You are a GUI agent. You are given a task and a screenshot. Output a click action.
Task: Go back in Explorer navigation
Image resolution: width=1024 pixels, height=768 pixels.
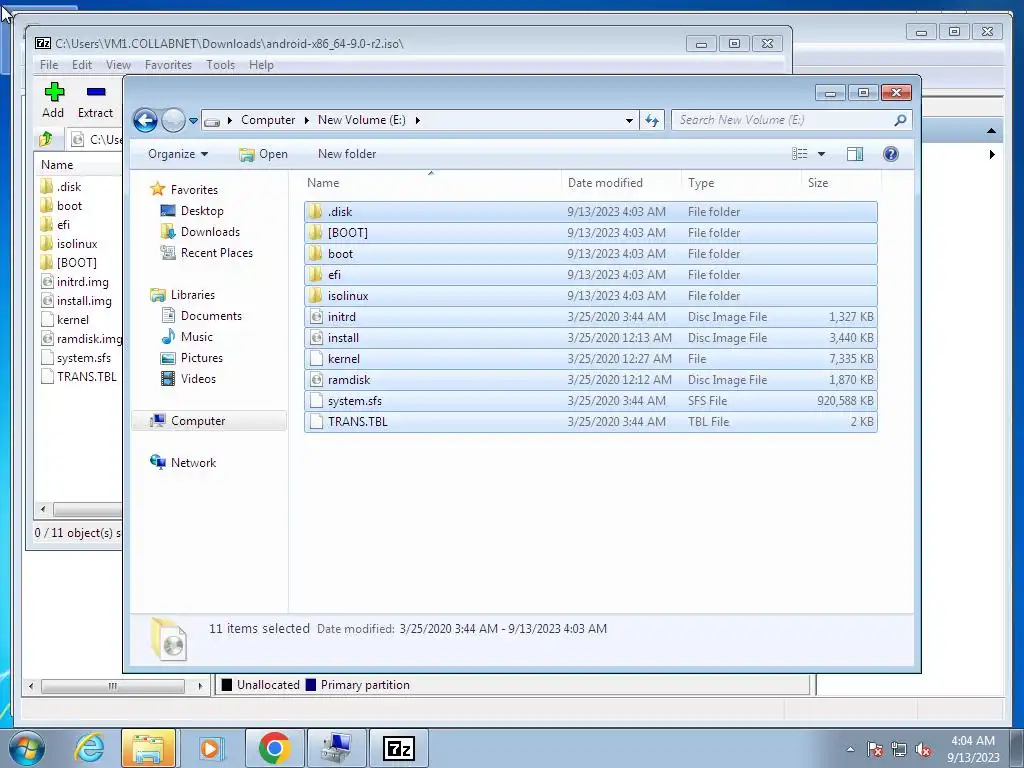coord(145,120)
